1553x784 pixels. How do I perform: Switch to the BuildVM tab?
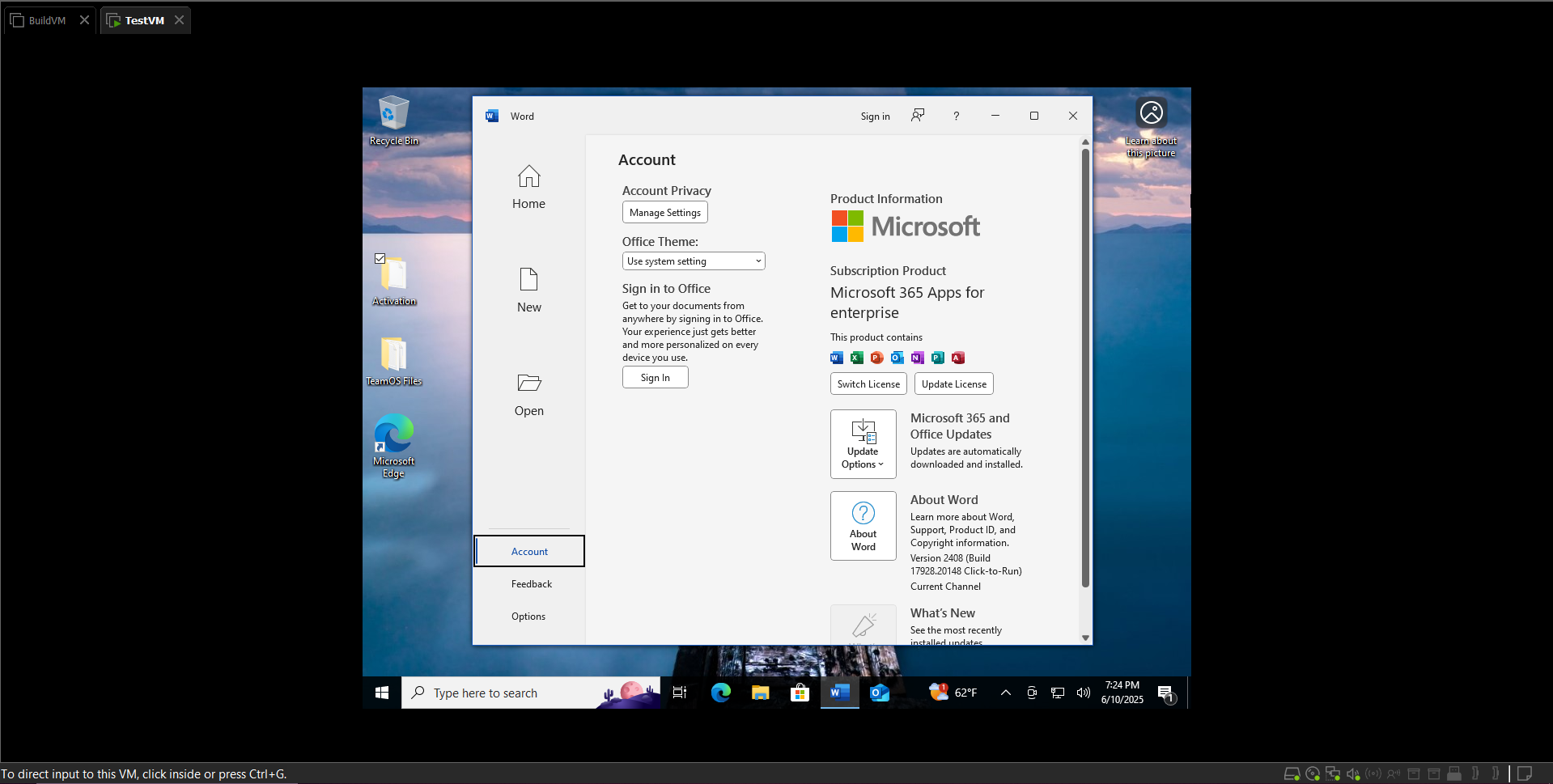[x=47, y=20]
